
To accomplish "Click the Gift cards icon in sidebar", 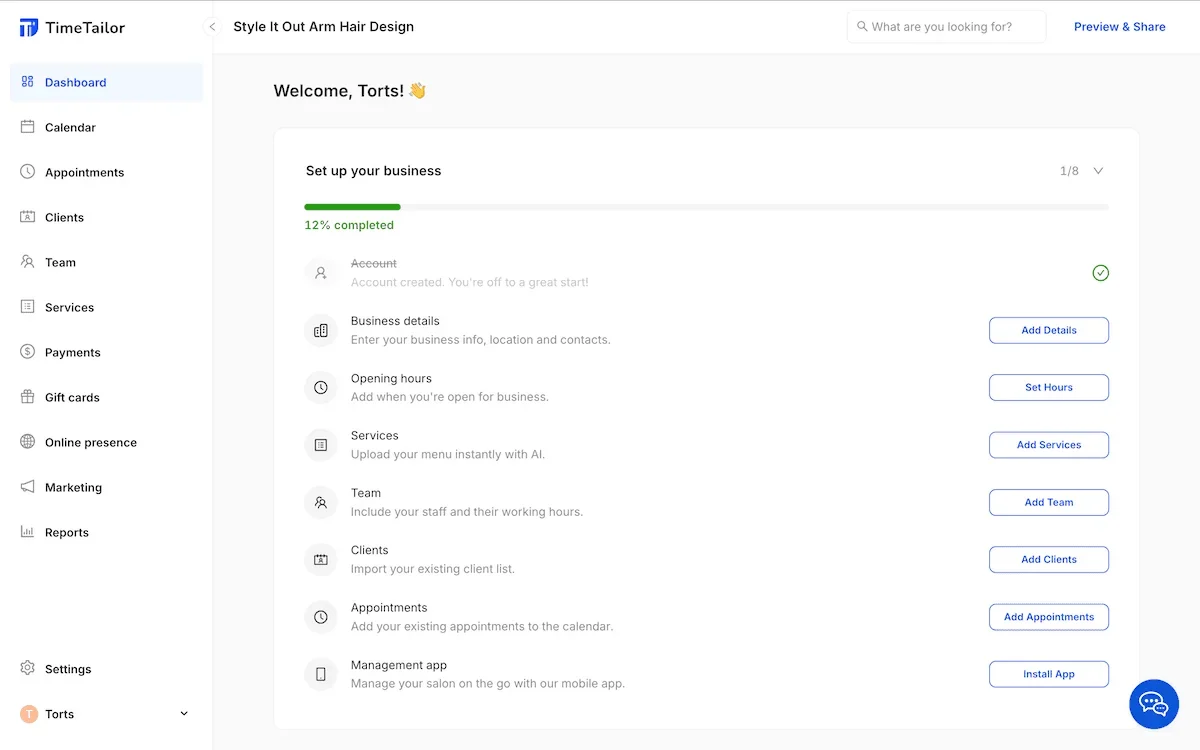I will (x=28, y=397).
